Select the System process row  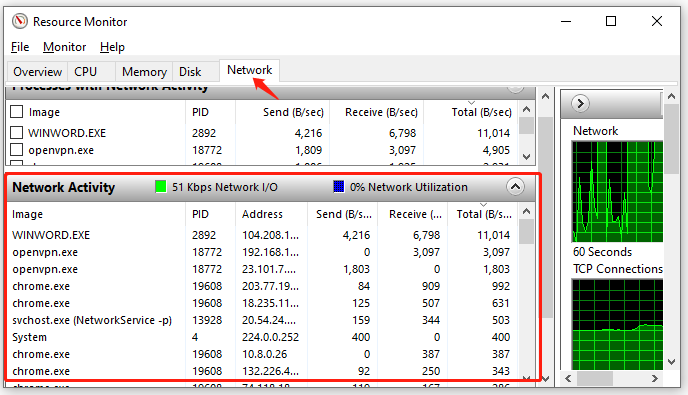click(262, 337)
